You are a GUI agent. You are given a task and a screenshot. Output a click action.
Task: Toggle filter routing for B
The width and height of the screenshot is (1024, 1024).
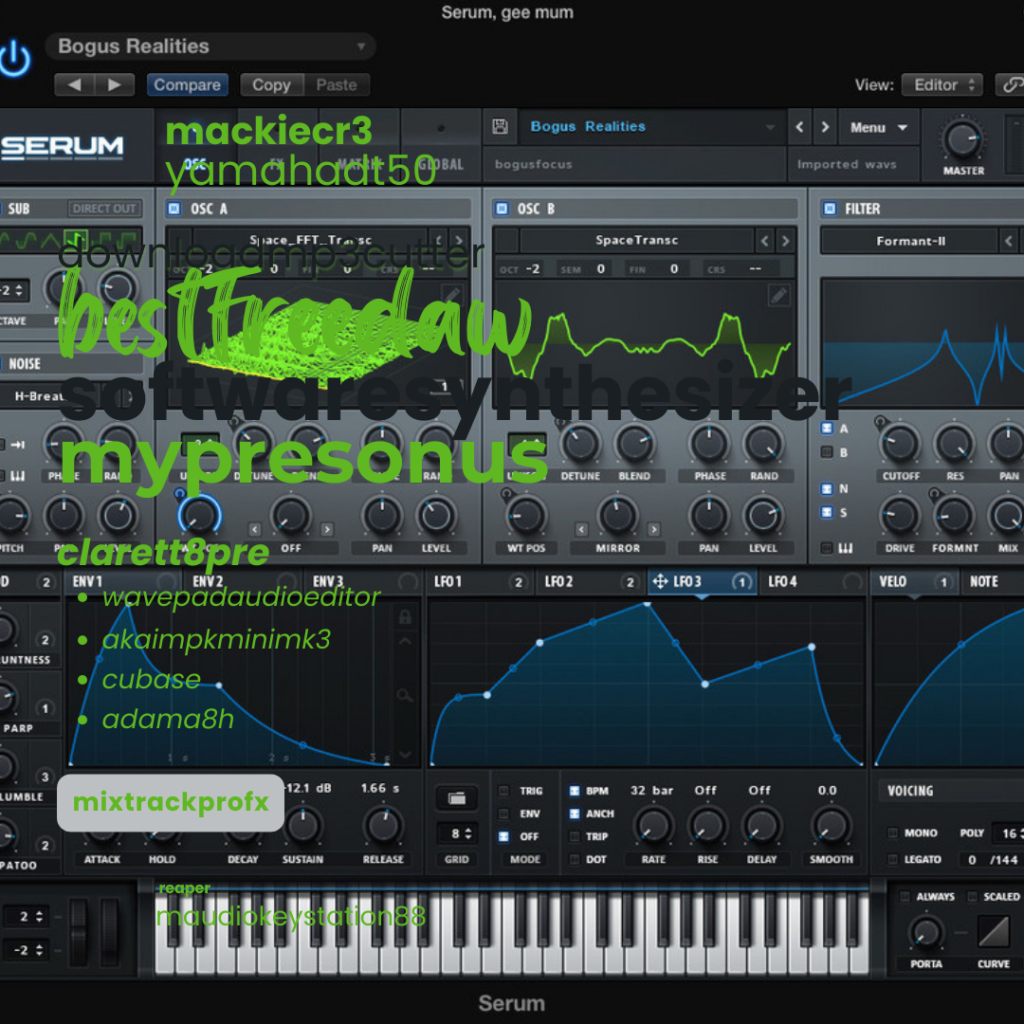pyautogui.click(x=827, y=452)
